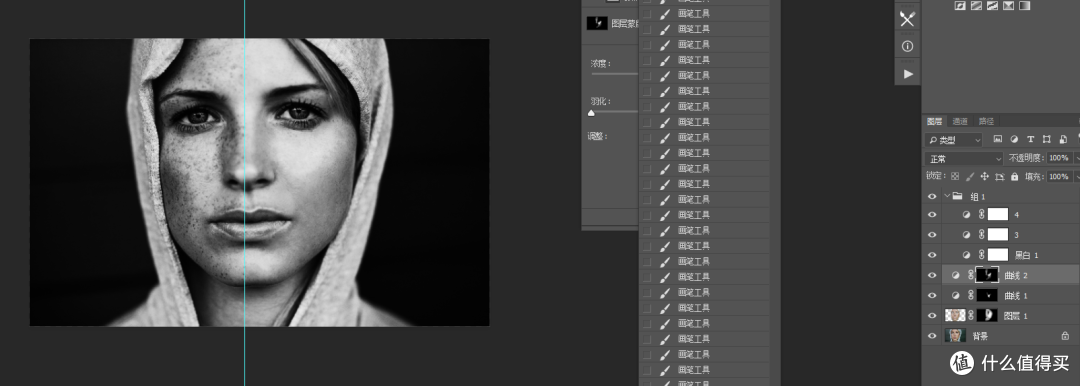Open the Info panel icon
The image size is (1080, 386).
907,46
